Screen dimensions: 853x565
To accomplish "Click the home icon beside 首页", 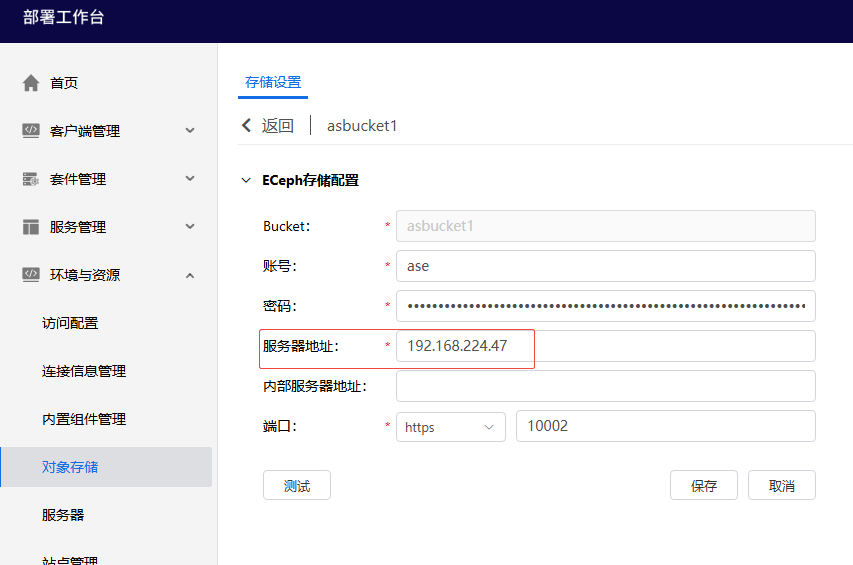I will 31,83.
